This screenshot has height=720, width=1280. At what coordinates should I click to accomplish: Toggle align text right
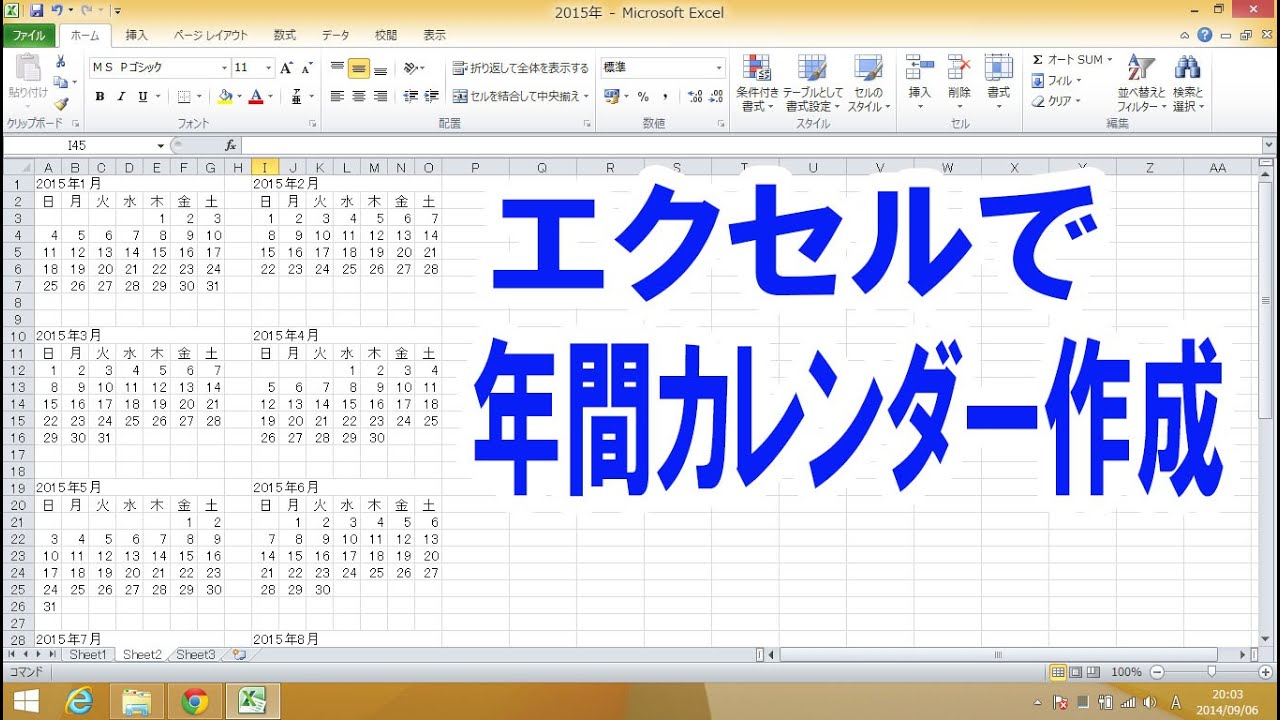point(381,97)
